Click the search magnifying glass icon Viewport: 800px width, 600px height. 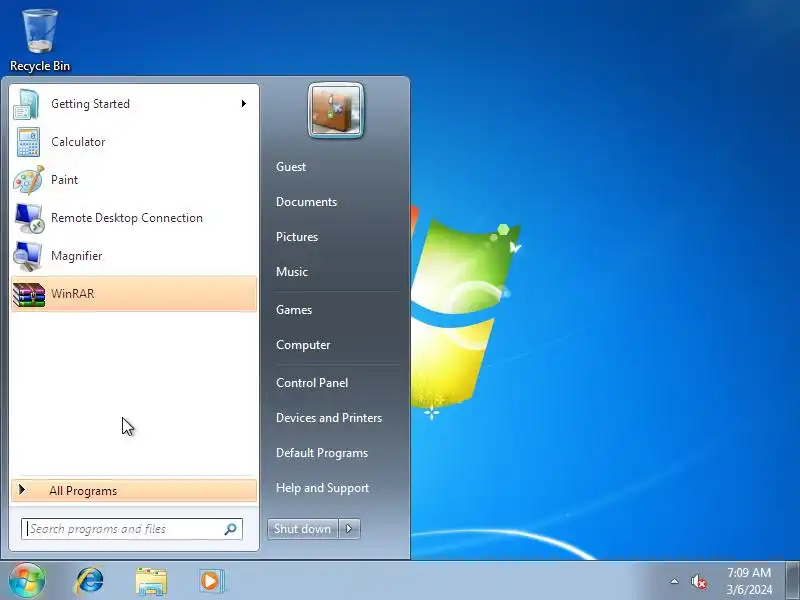(x=230, y=529)
